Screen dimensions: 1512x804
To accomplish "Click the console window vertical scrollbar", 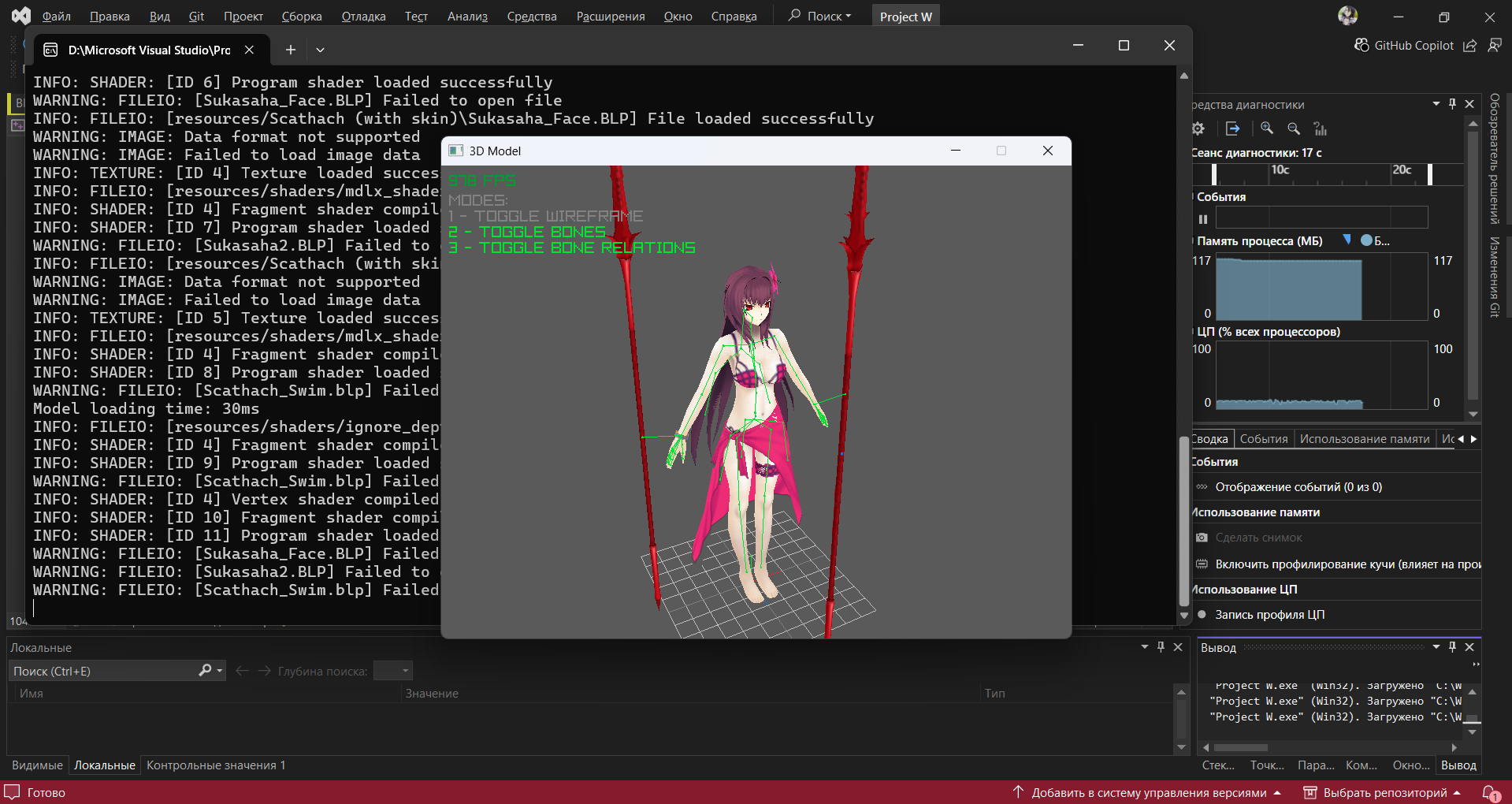I will (x=1183, y=520).
